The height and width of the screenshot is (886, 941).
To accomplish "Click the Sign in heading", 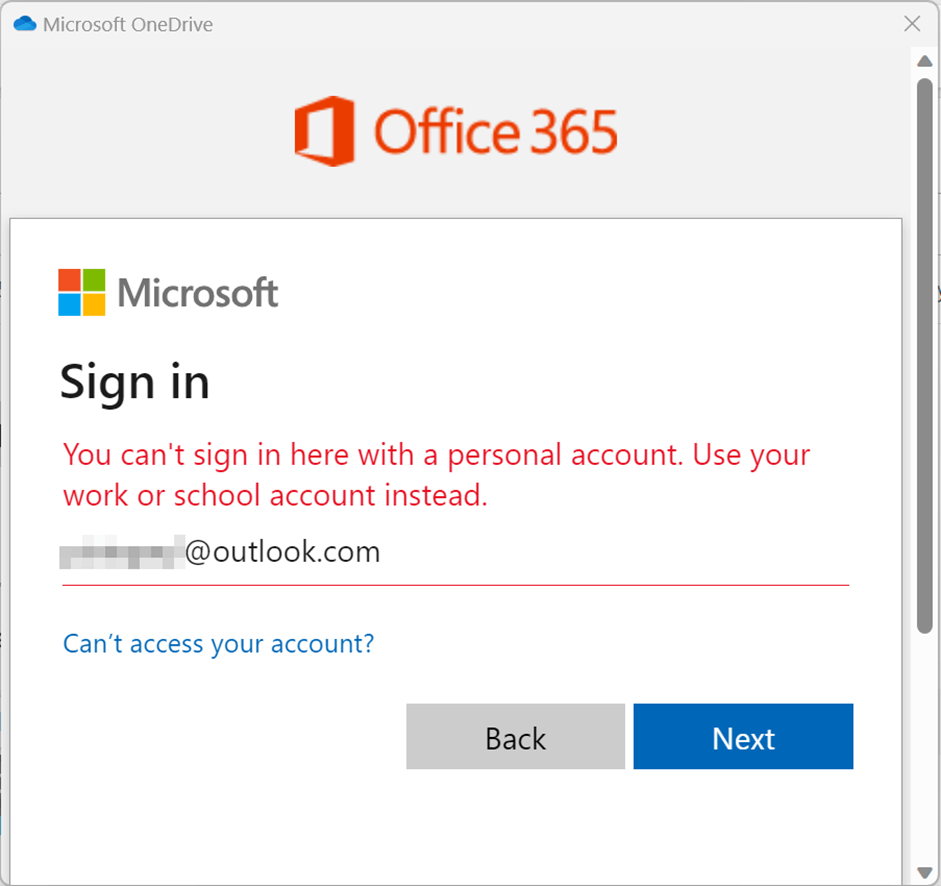I will coord(135,381).
